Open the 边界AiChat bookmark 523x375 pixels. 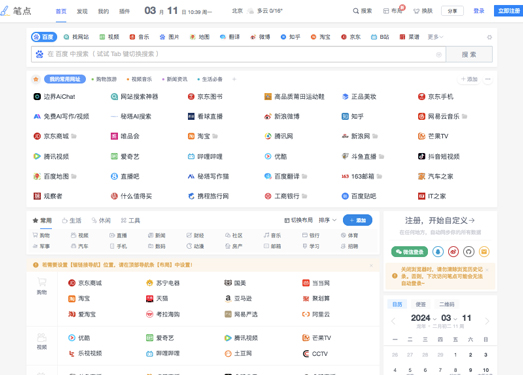(x=54, y=97)
